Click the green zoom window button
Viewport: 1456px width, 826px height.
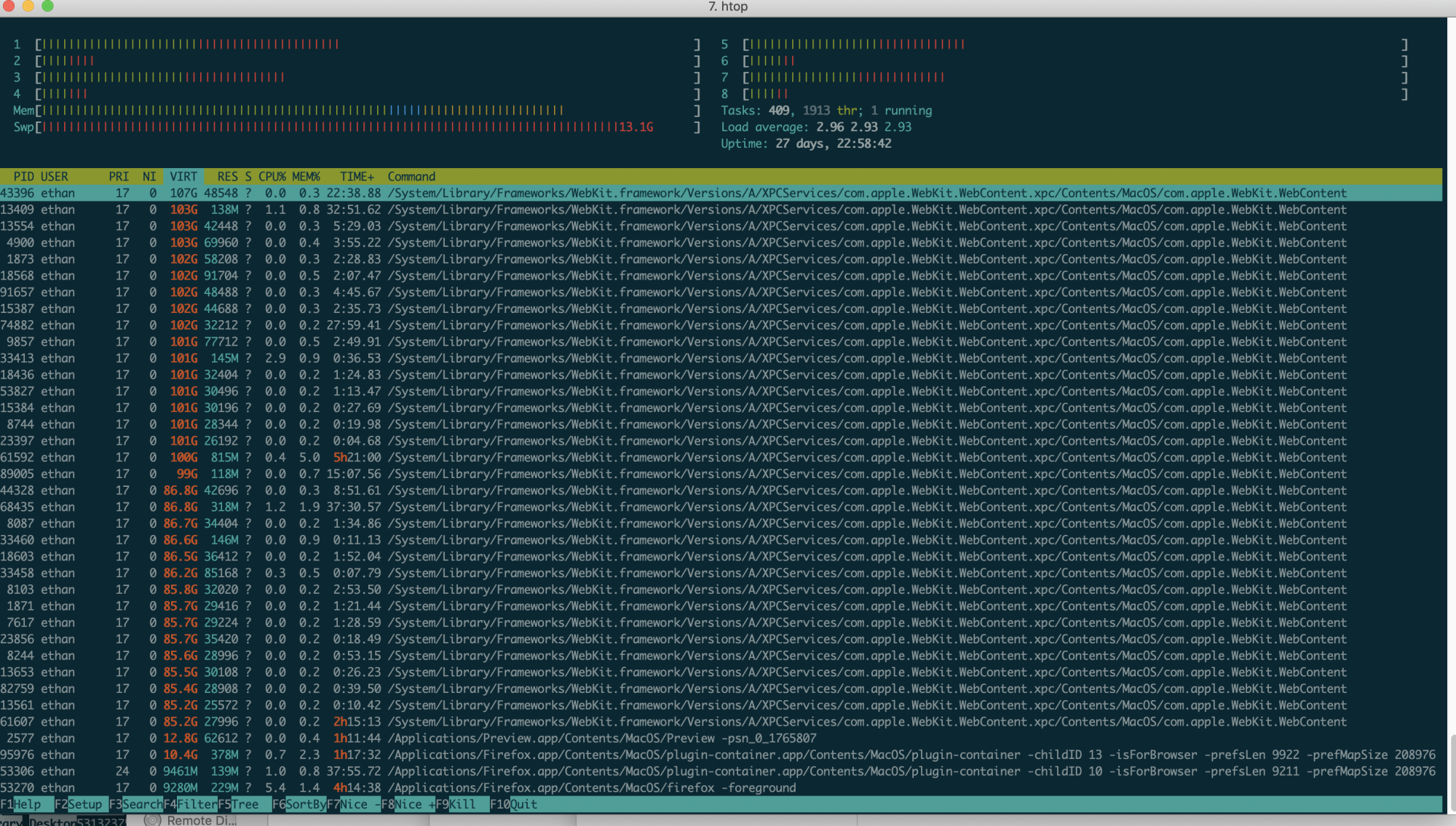[47, 6]
